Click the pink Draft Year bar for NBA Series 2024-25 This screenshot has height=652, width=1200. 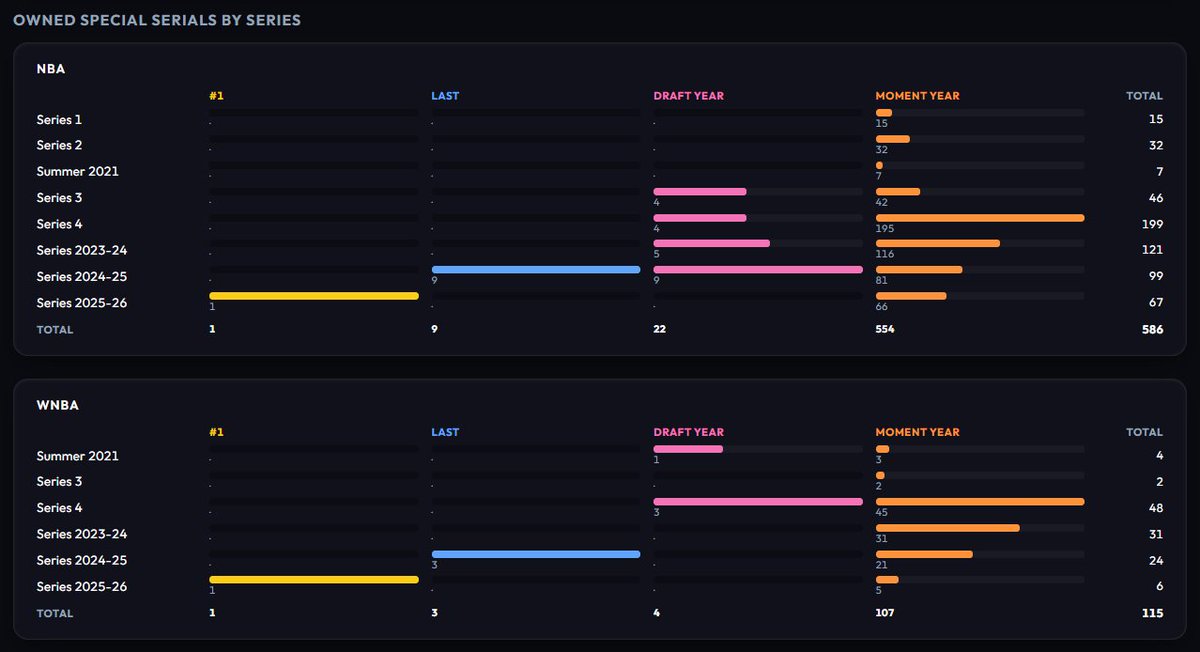[x=758, y=270]
